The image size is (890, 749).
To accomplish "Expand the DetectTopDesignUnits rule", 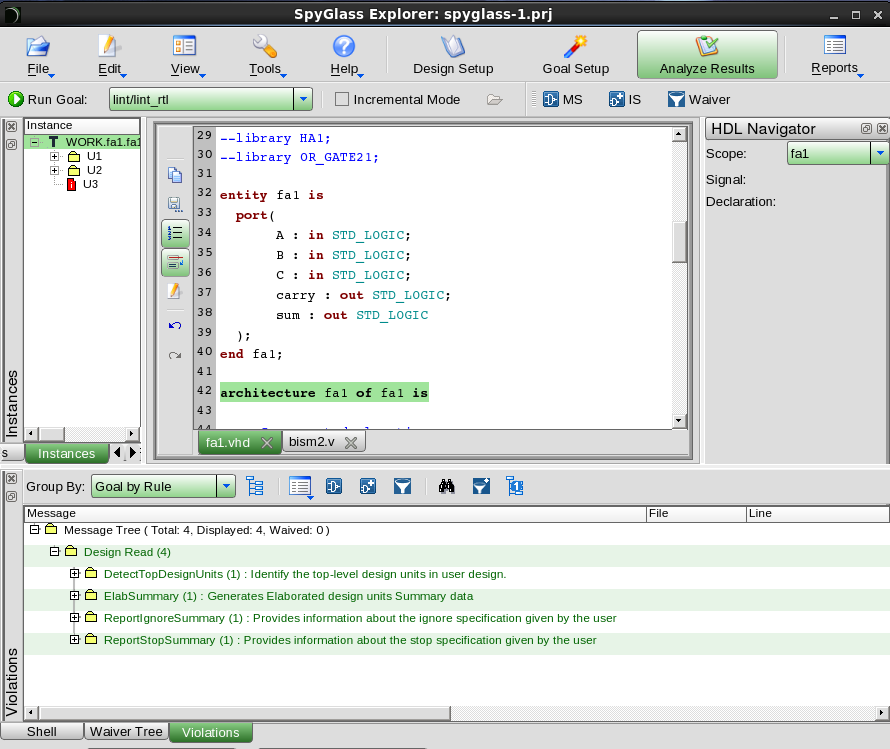I will (74, 574).
